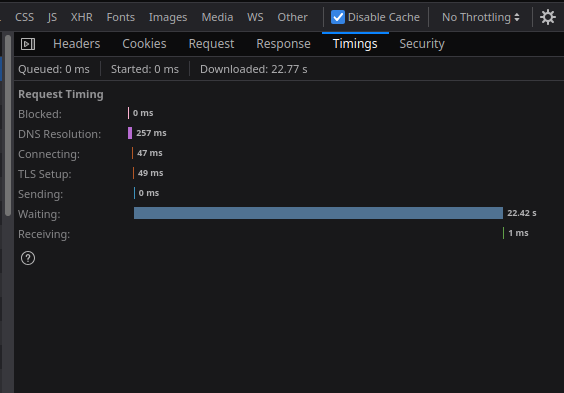Click the "Waiting:" label
The height and width of the screenshot is (393, 564).
[39, 214]
